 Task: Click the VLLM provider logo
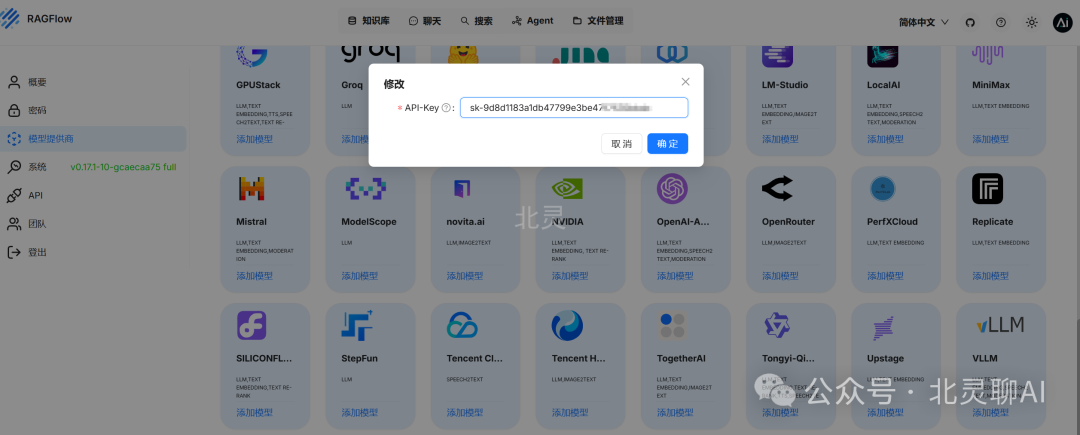click(x=1000, y=324)
